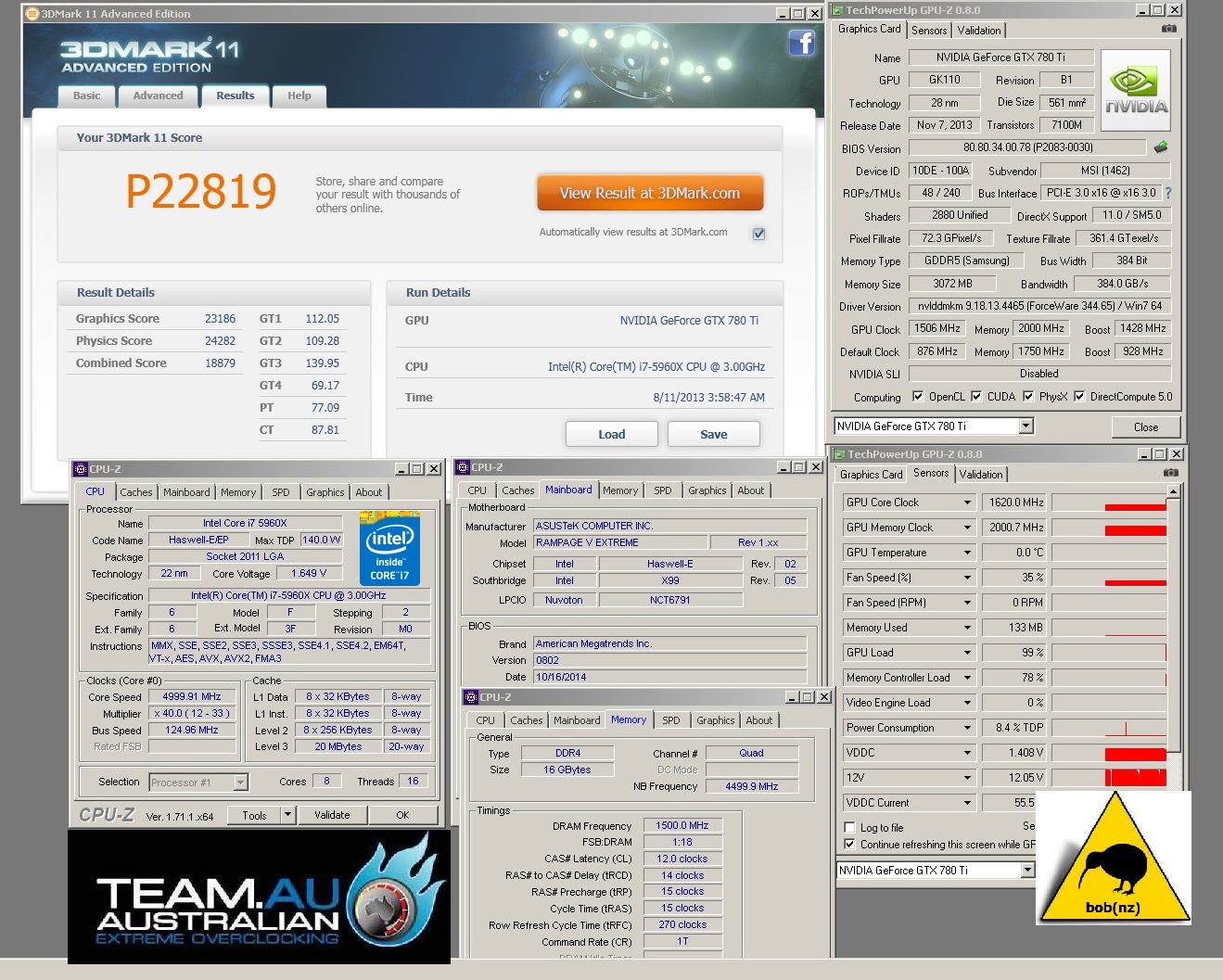Open the Memory Used sensor dropdown
Screen dimensions: 1223x980
(967, 628)
